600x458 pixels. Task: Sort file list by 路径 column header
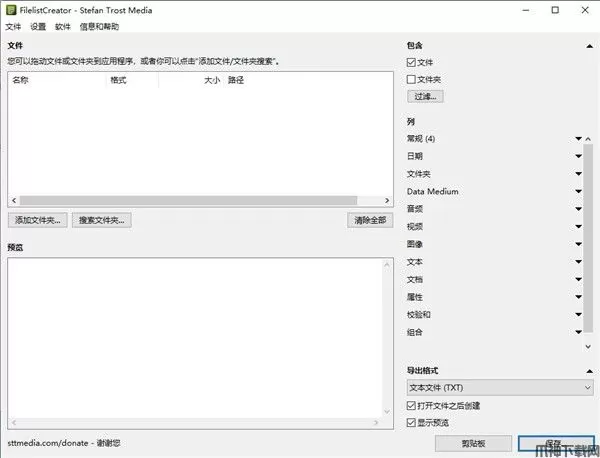tap(236, 80)
